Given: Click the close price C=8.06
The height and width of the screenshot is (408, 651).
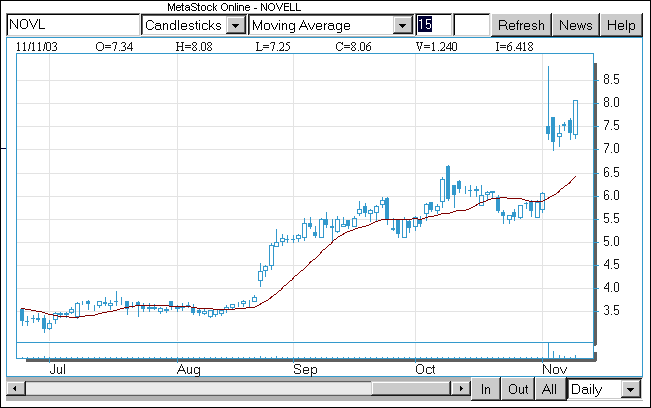Looking at the screenshot, I should pos(353,46).
